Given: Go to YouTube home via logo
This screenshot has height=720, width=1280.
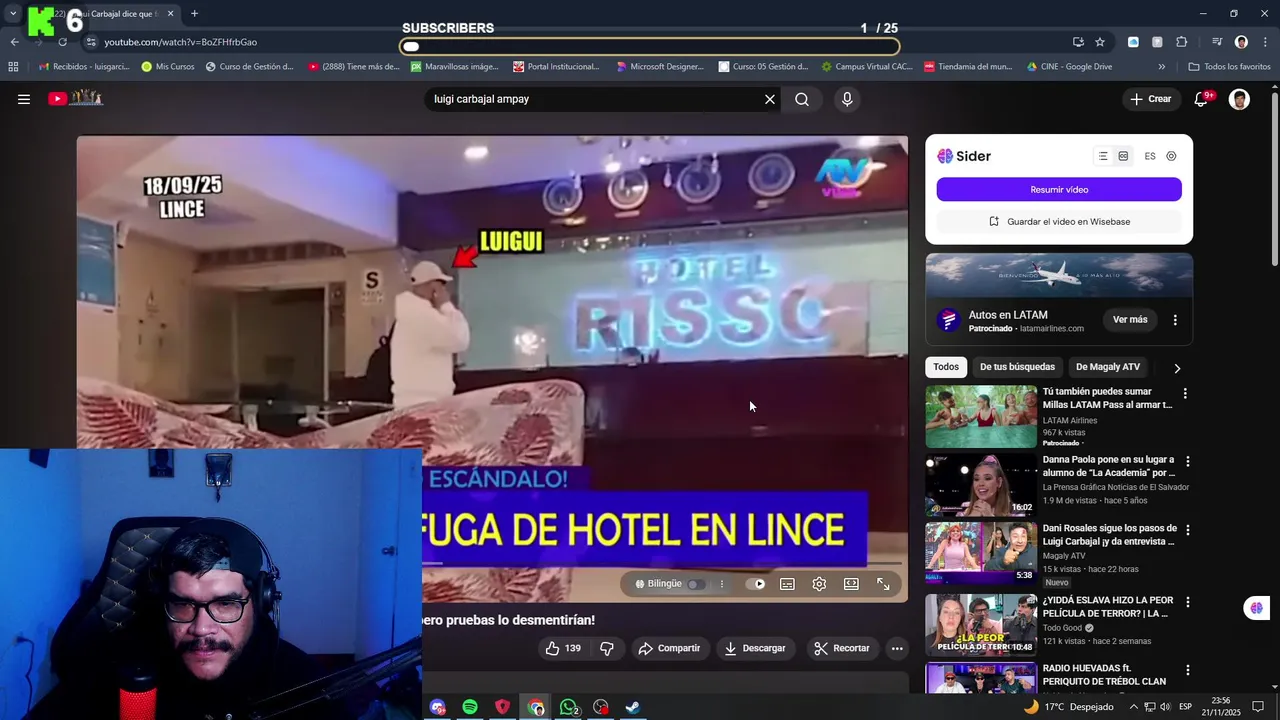Looking at the screenshot, I should click(x=76, y=98).
